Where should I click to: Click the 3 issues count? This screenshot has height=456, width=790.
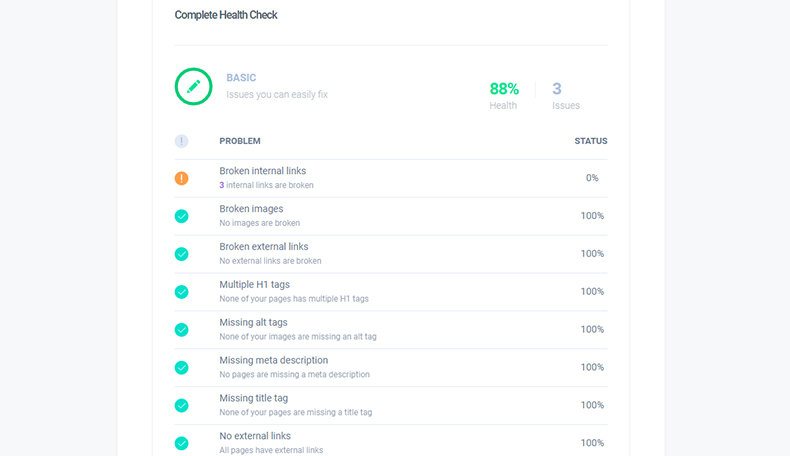click(557, 89)
